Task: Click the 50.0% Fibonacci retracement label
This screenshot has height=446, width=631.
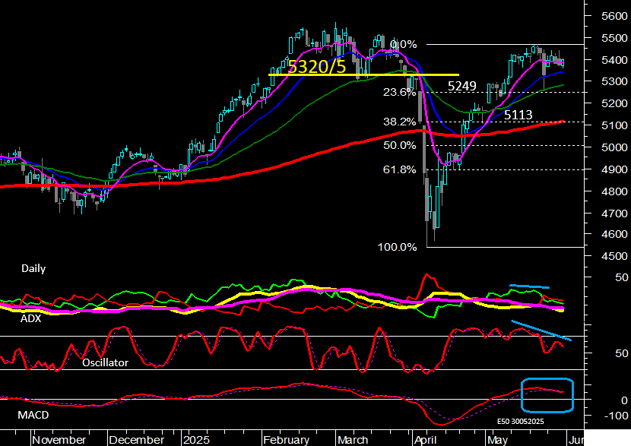Action: pyautogui.click(x=400, y=145)
